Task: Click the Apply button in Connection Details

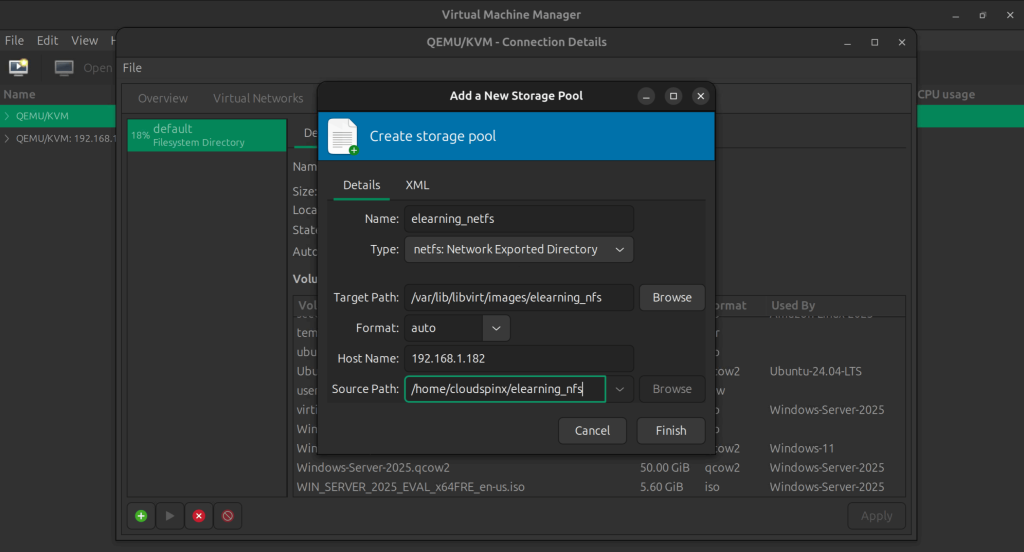Action: (x=876, y=516)
